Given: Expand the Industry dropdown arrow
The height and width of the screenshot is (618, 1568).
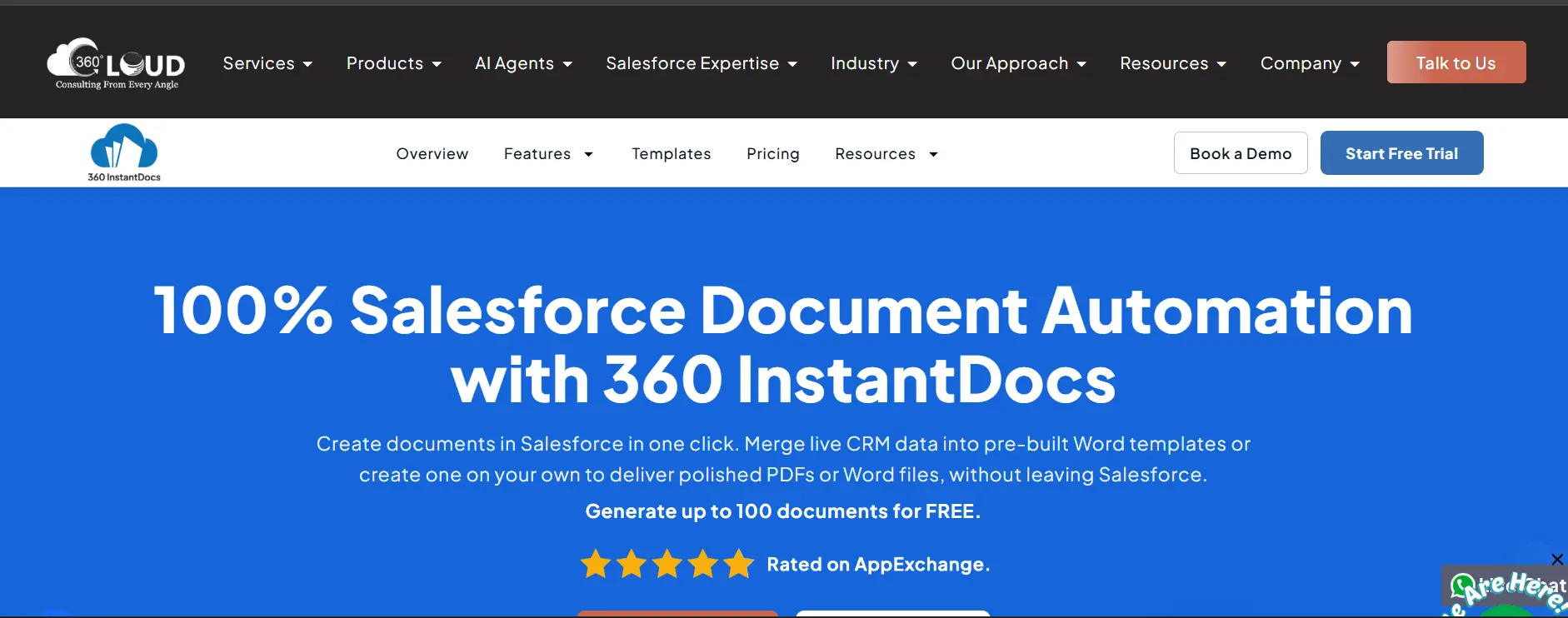Looking at the screenshot, I should (x=912, y=64).
